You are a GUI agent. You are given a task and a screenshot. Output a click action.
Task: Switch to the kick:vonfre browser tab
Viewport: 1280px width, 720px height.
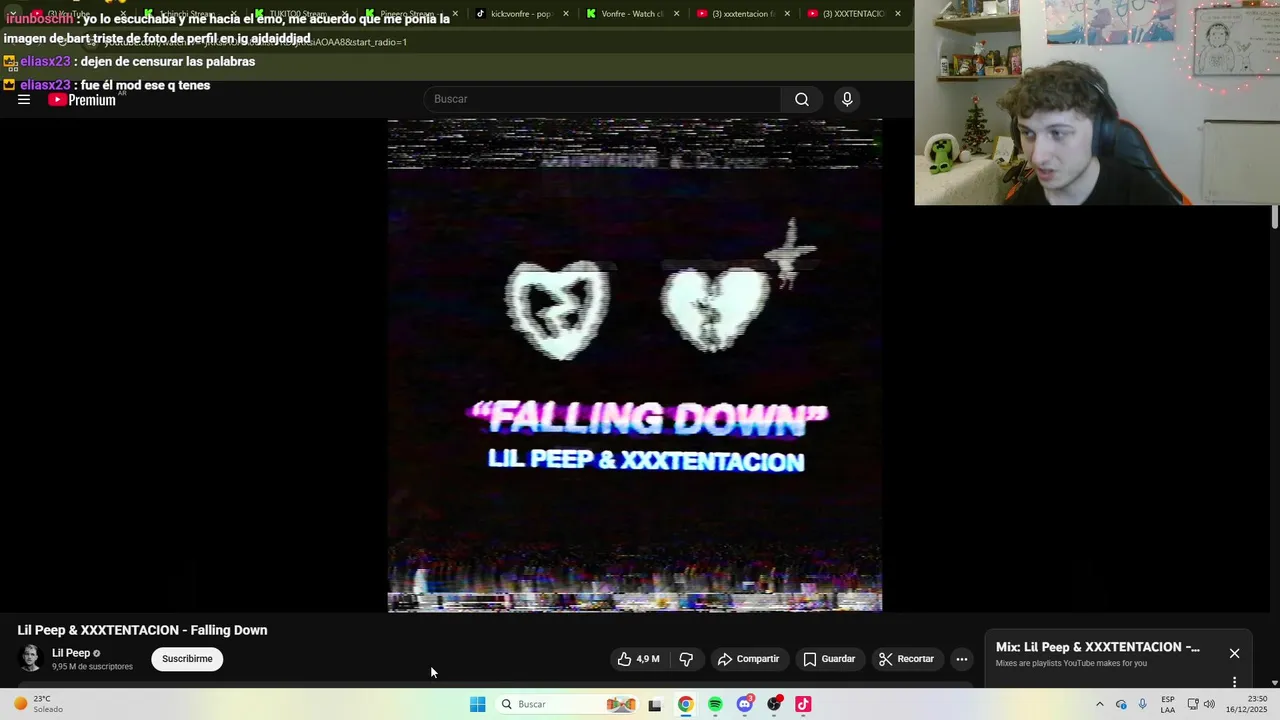[521, 14]
